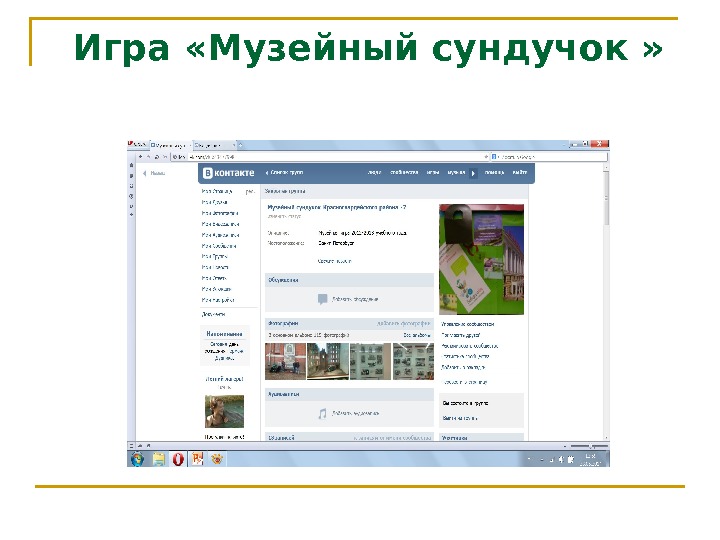Viewport: 720px width, 540px height.
Task: Click the browser Forward arrow
Action: click(x=148, y=157)
